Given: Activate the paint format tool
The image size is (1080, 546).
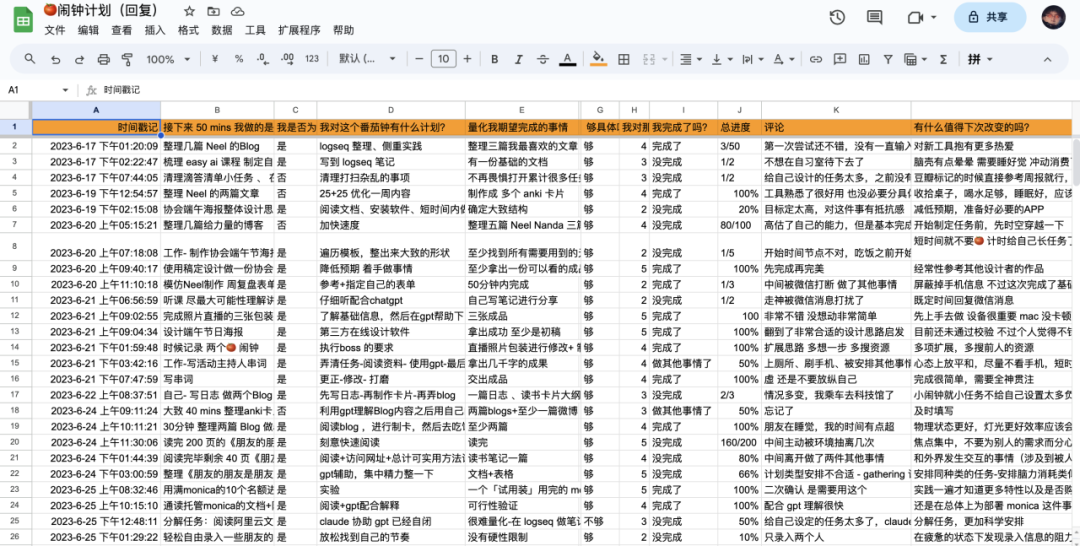Looking at the screenshot, I should pos(127,59).
